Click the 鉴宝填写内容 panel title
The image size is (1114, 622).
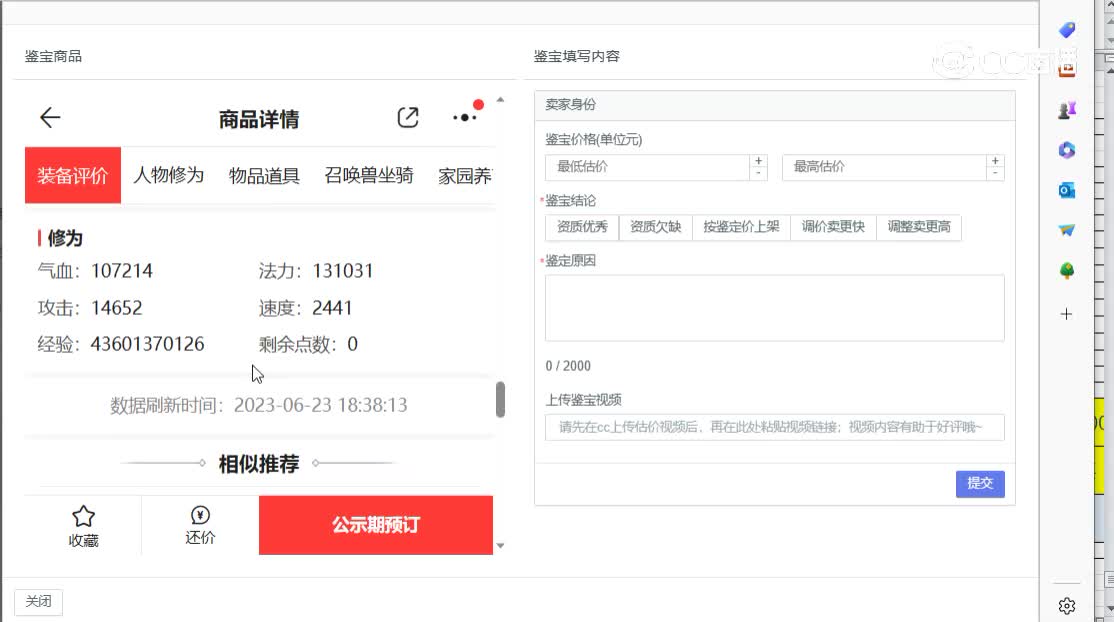(576, 56)
